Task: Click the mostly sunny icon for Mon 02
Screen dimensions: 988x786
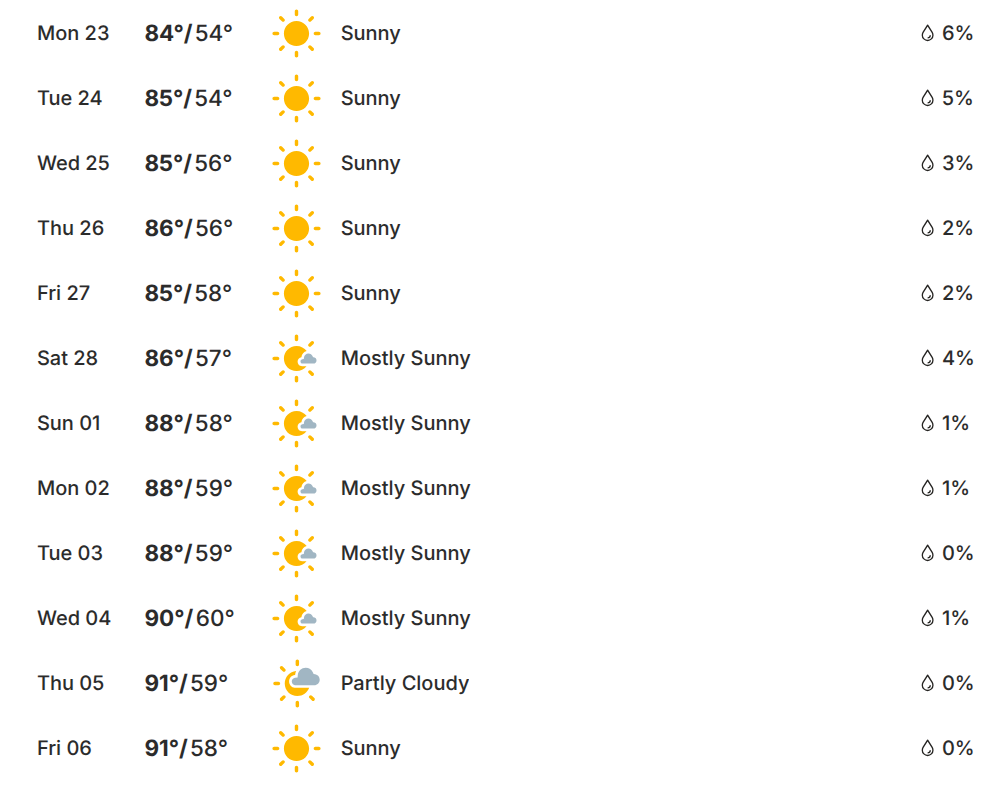Action: tap(297, 489)
